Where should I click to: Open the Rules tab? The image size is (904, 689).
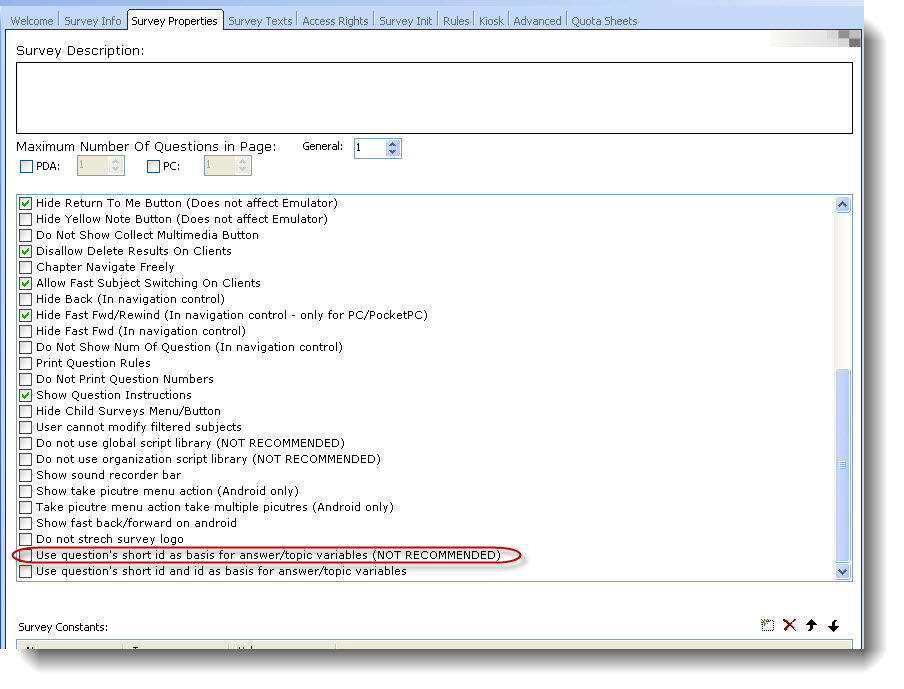pos(456,21)
